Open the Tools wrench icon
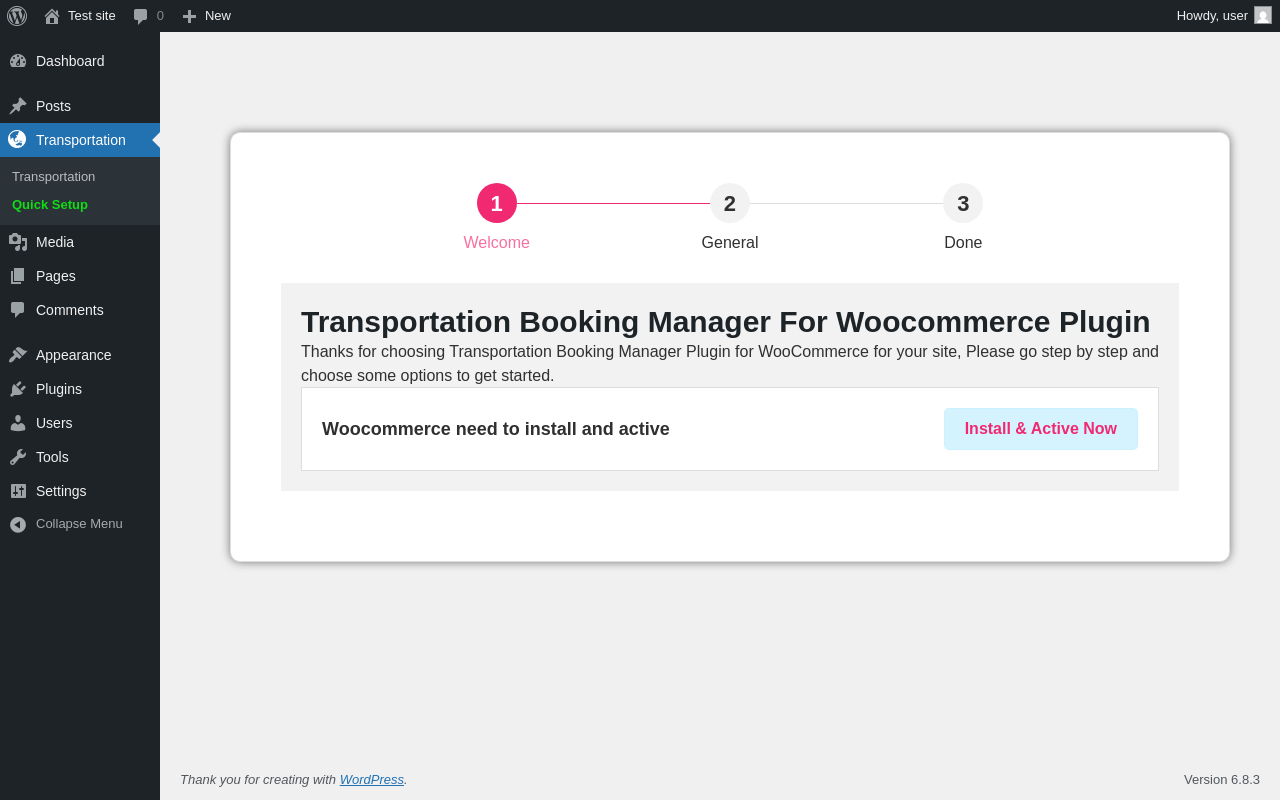Image resolution: width=1280 pixels, height=800 pixels. click(18, 457)
